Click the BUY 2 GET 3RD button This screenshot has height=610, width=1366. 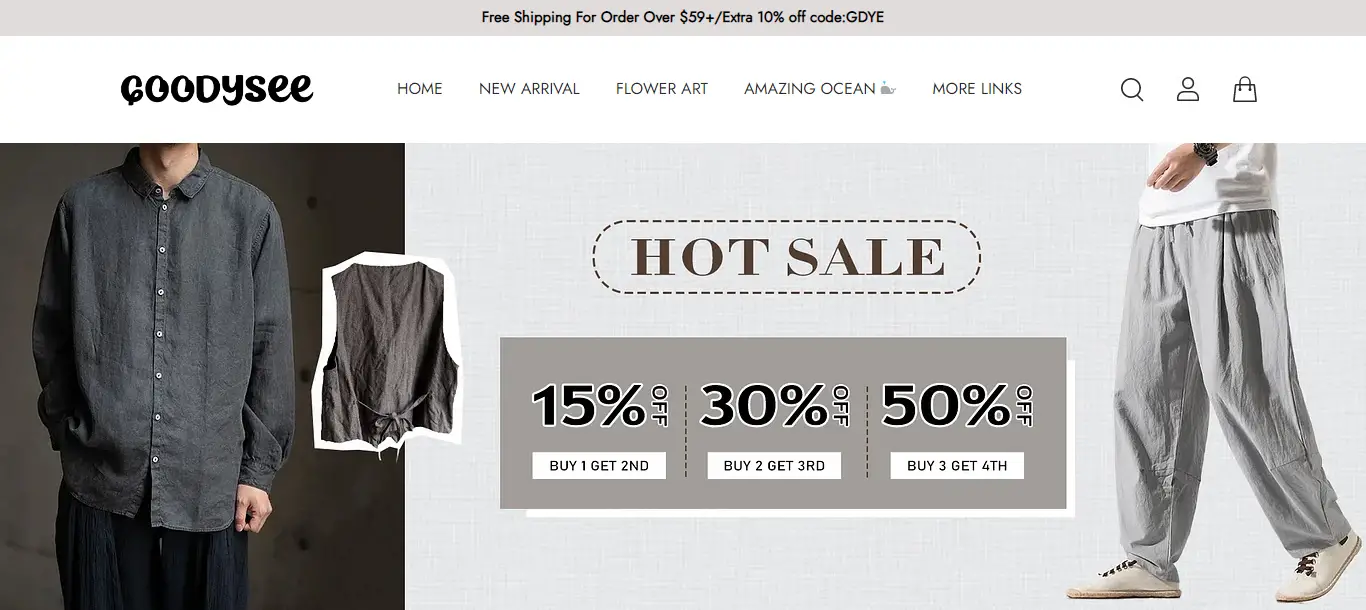pos(774,466)
